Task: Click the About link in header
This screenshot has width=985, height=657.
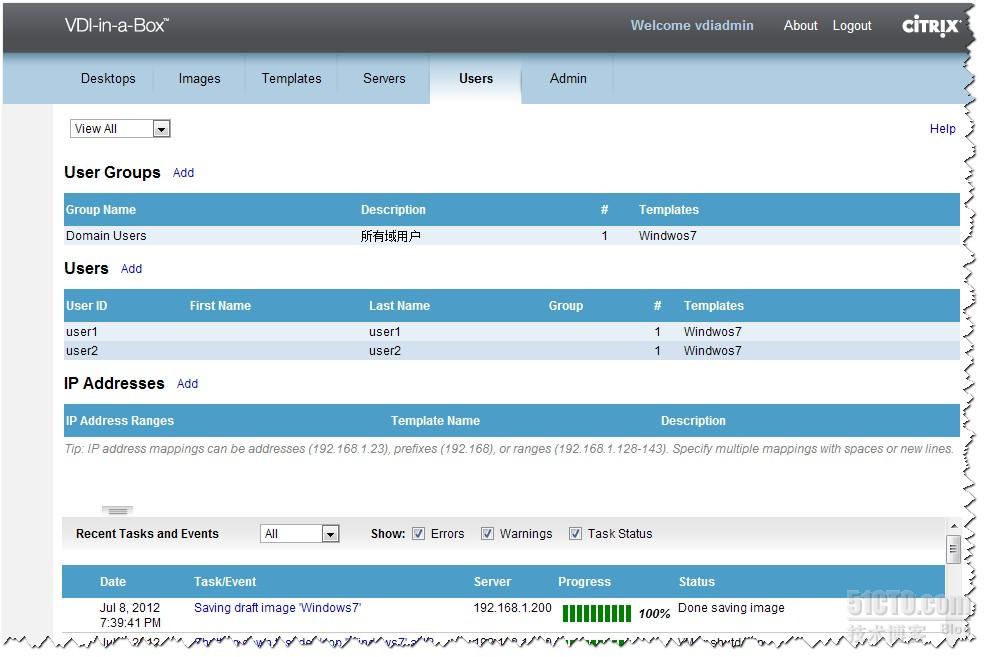Action: point(800,26)
